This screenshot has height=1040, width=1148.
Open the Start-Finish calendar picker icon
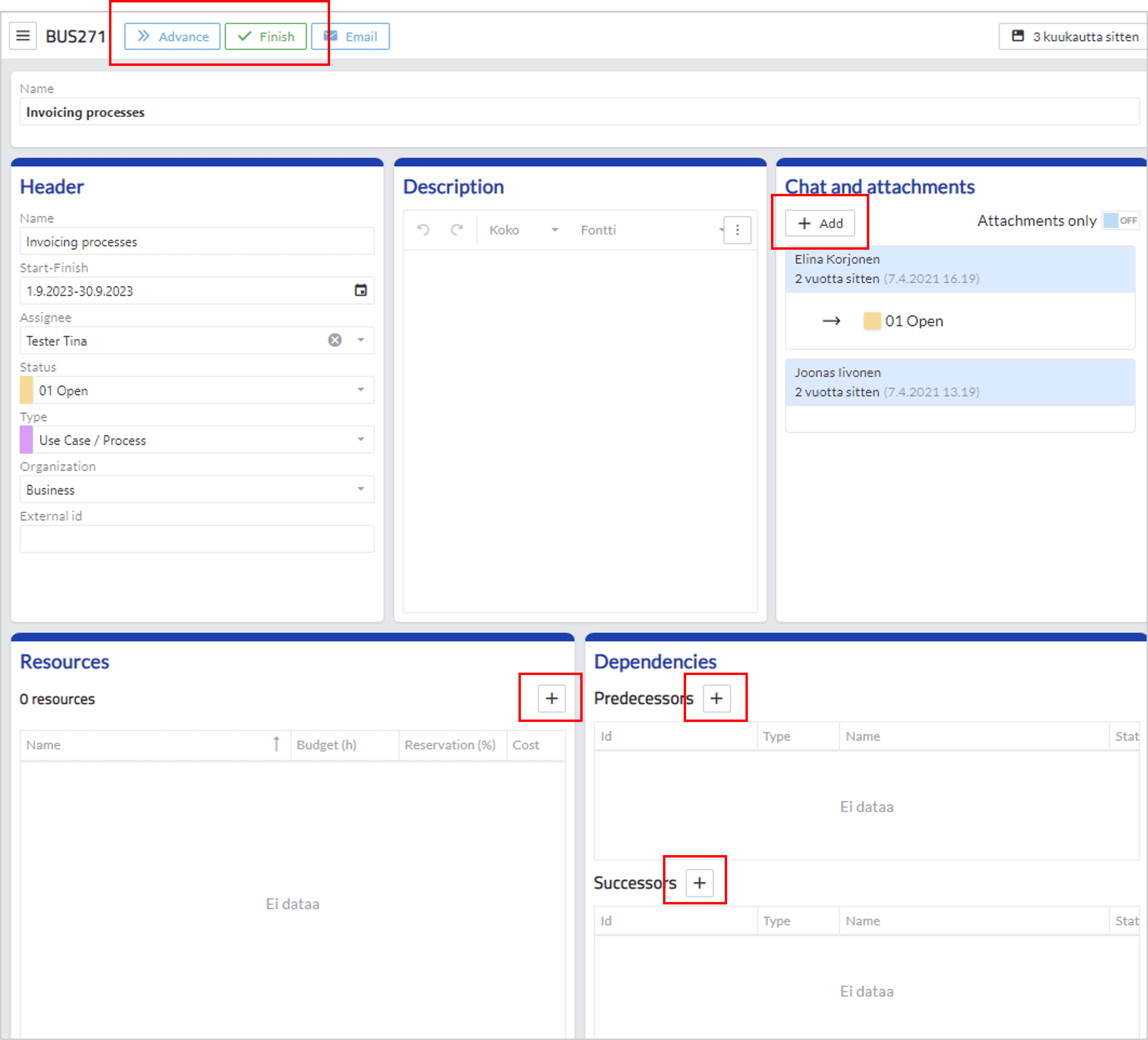(x=360, y=290)
